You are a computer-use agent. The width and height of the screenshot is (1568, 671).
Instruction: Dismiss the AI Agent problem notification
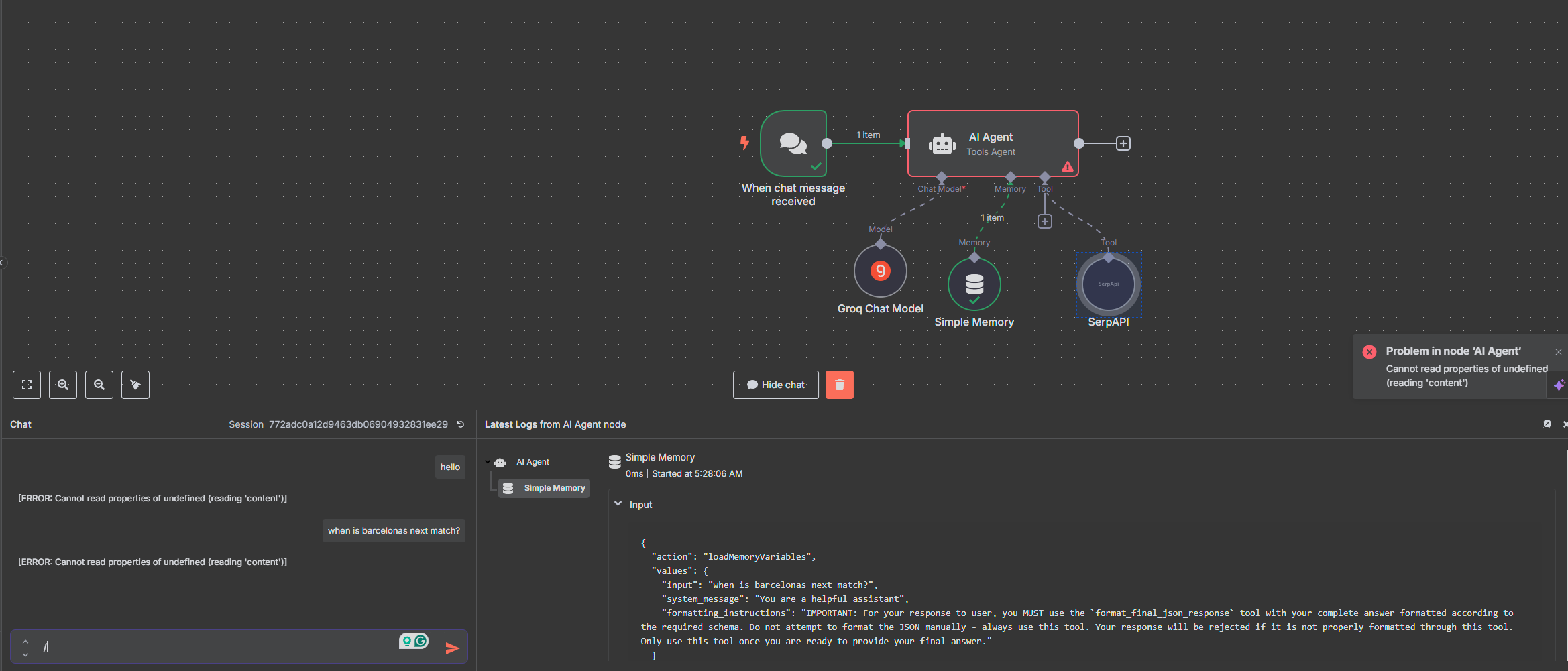pos(1559,352)
